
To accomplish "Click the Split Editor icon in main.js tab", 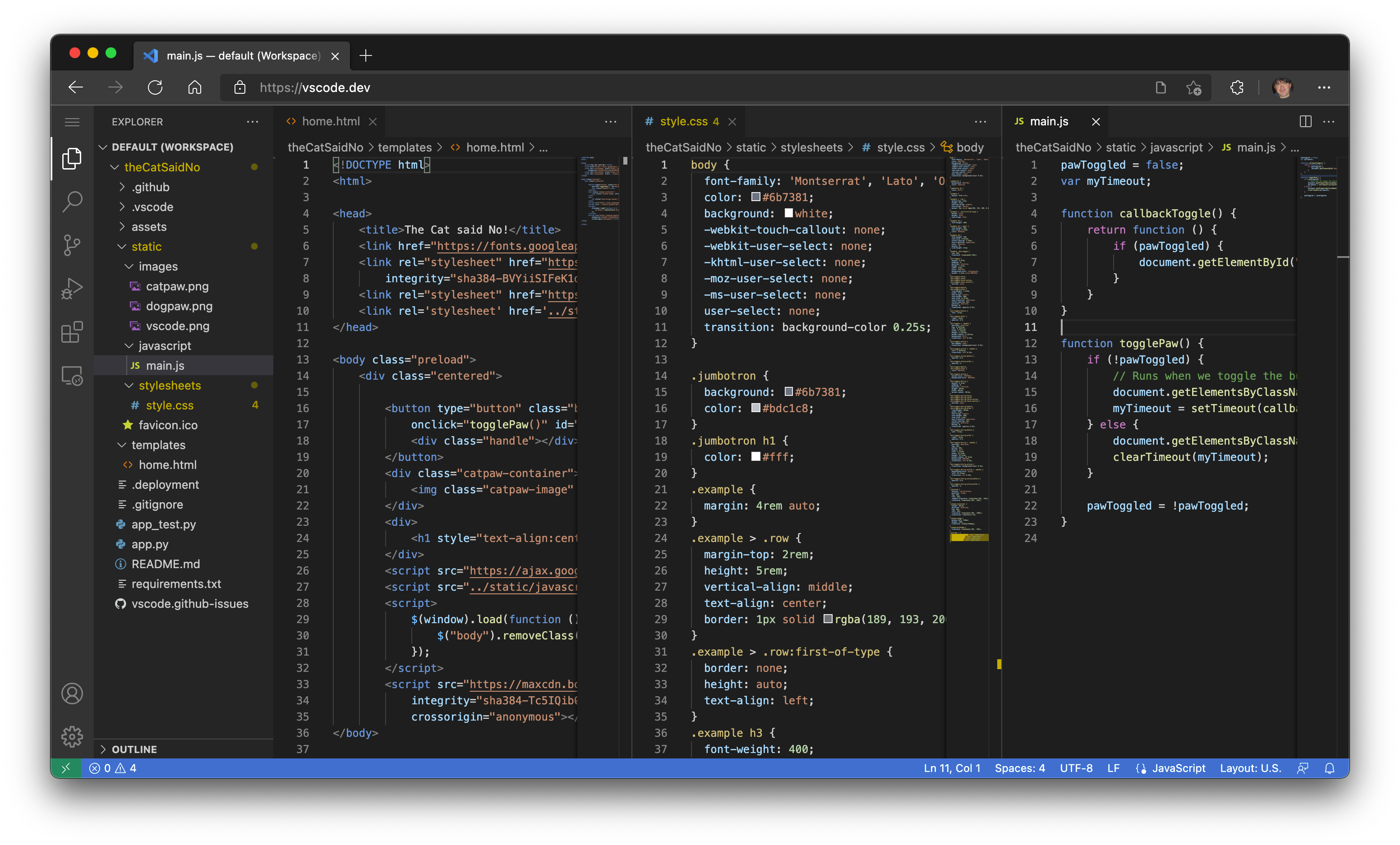I will pyautogui.click(x=1306, y=120).
